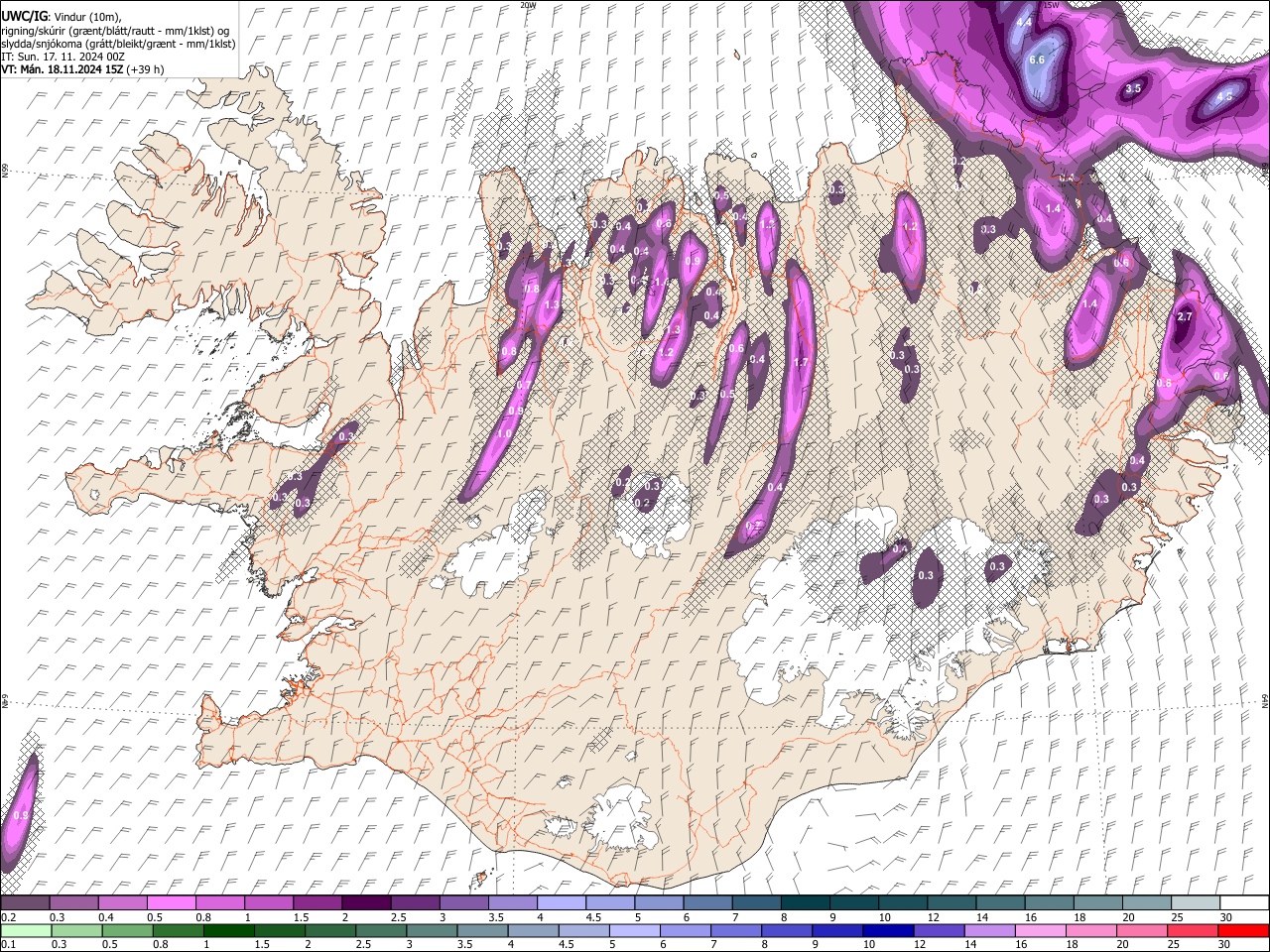Click the 6.6 precipitation value on the map
This screenshot has height=952, width=1270.
coord(1037,60)
